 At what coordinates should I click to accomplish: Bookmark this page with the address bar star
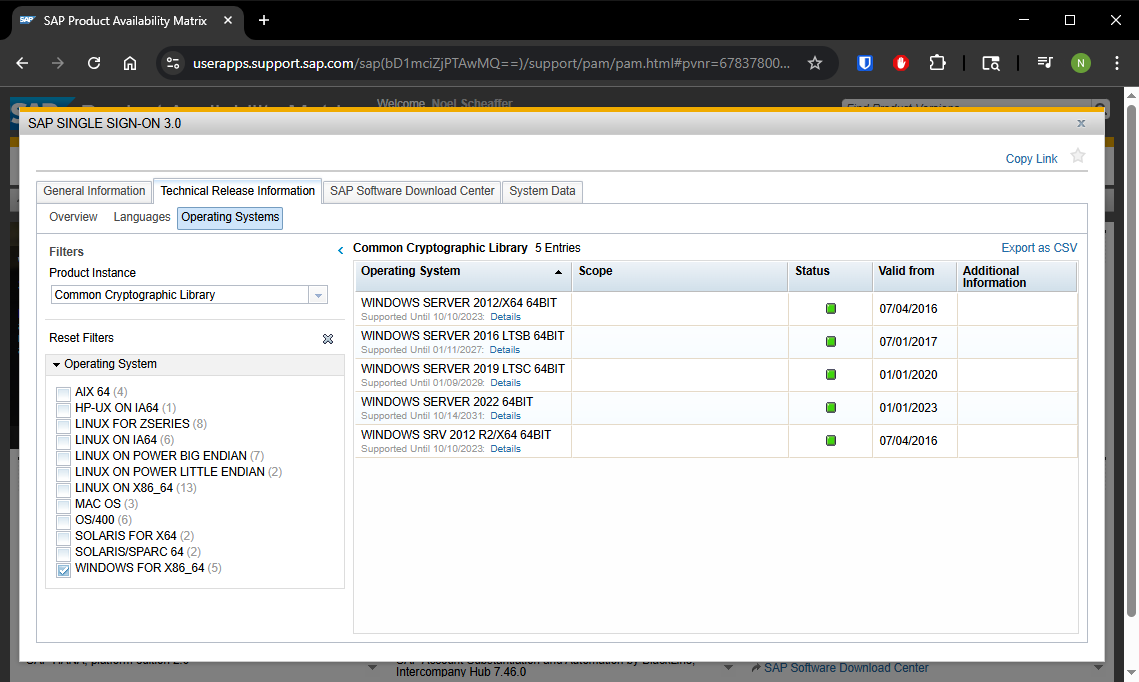815,63
